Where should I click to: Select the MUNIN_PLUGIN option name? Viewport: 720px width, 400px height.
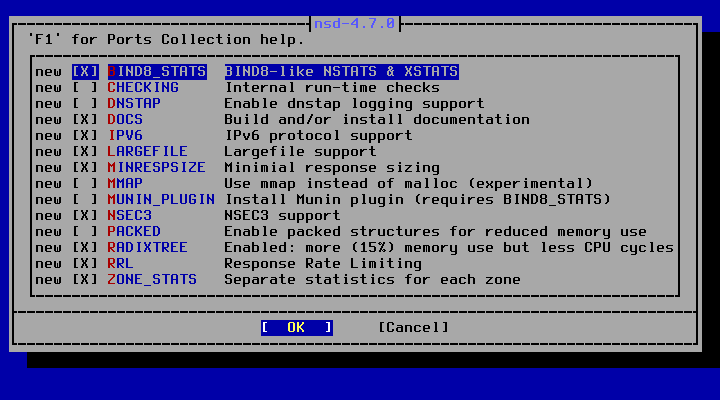[161, 200]
